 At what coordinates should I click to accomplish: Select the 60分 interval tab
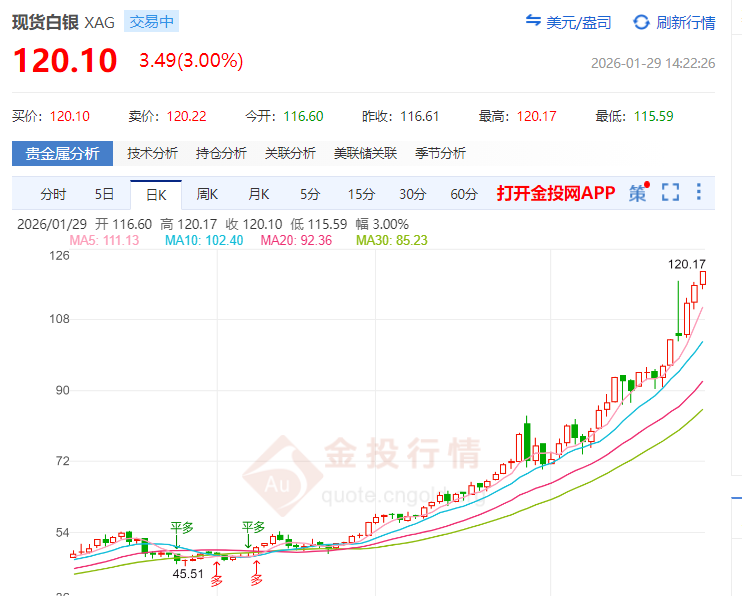[x=464, y=194]
